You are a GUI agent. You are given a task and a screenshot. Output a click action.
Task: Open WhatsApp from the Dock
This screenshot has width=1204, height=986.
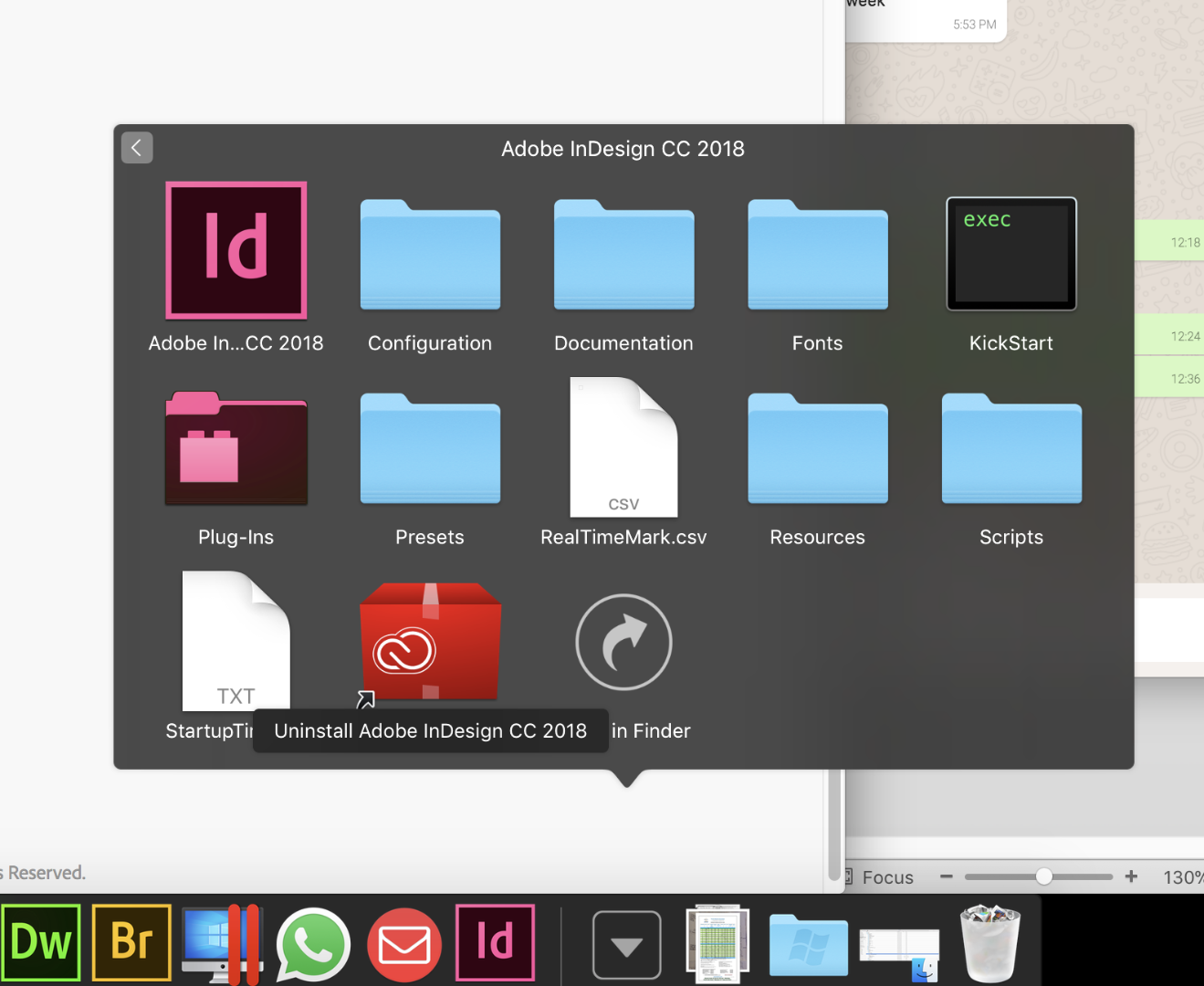tap(313, 944)
